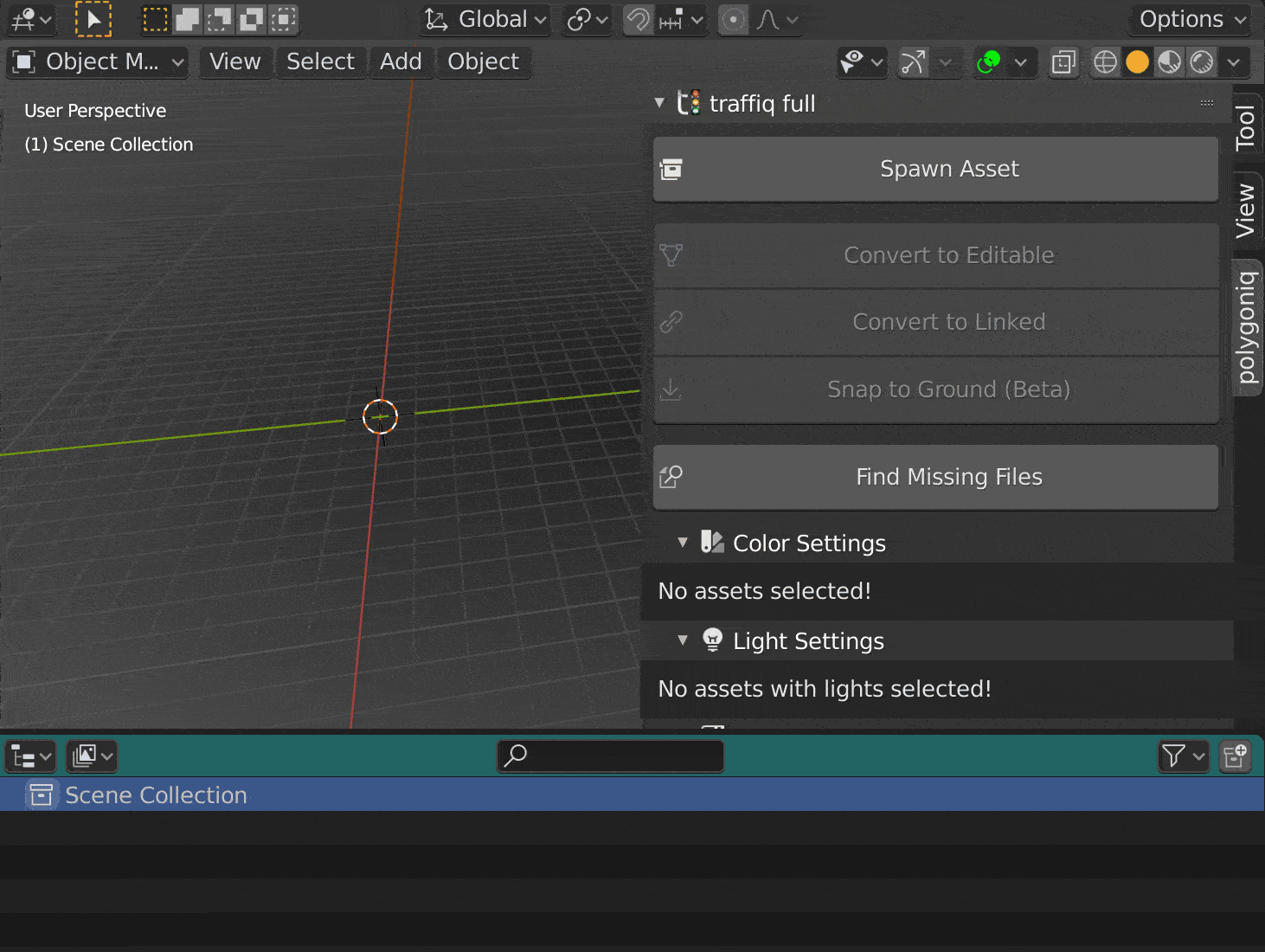Toggle X-Ray mode in the viewport
1265x952 pixels.
tap(1063, 62)
